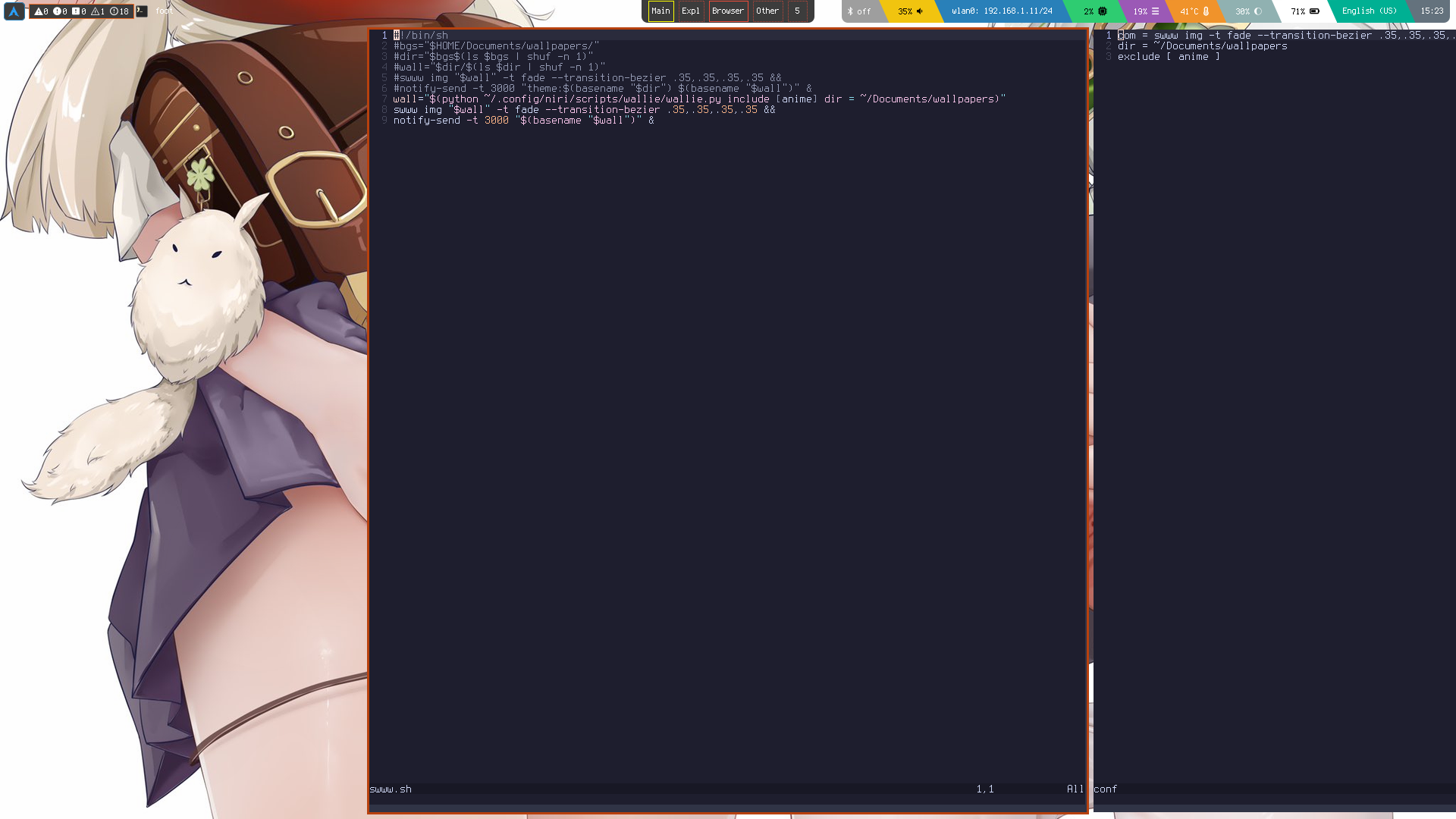This screenshot has width=1456, height=819.
Task: Click the memory usage 19% module
Action: [x=1145, y=11]
